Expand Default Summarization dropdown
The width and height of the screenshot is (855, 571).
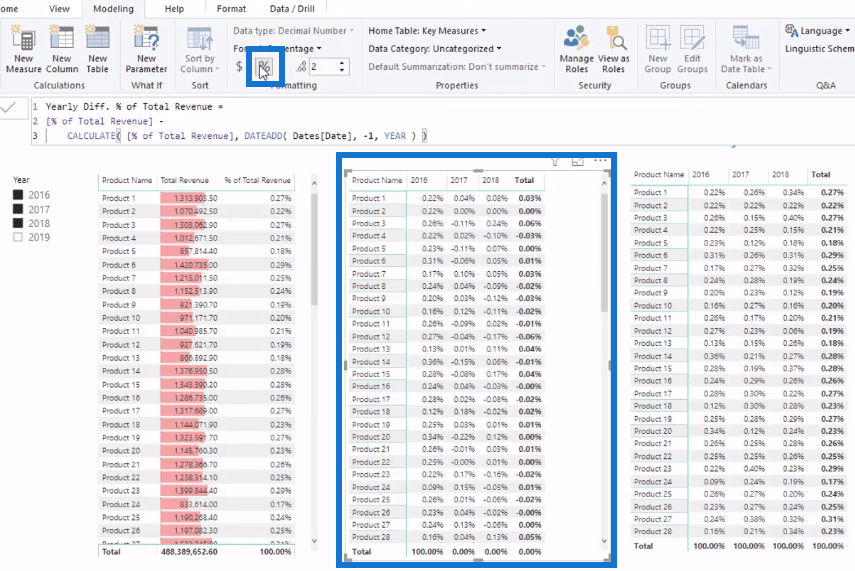click(457, 67)
